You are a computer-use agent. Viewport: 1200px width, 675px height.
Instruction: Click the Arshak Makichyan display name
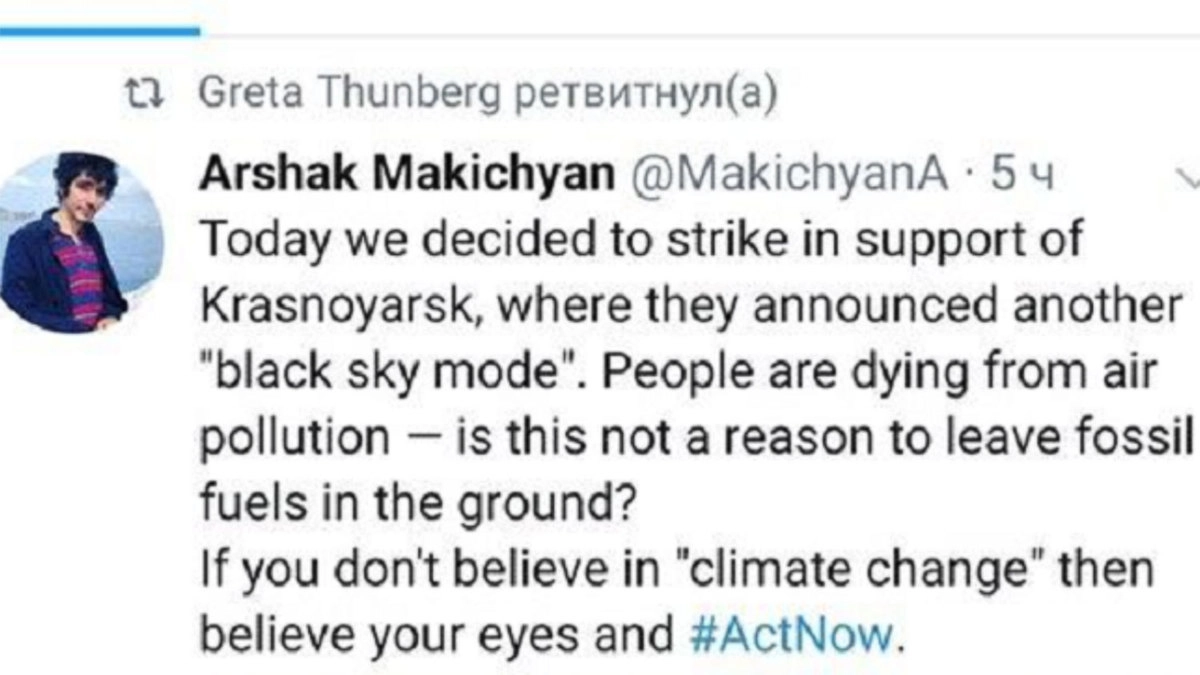point(408,176)
